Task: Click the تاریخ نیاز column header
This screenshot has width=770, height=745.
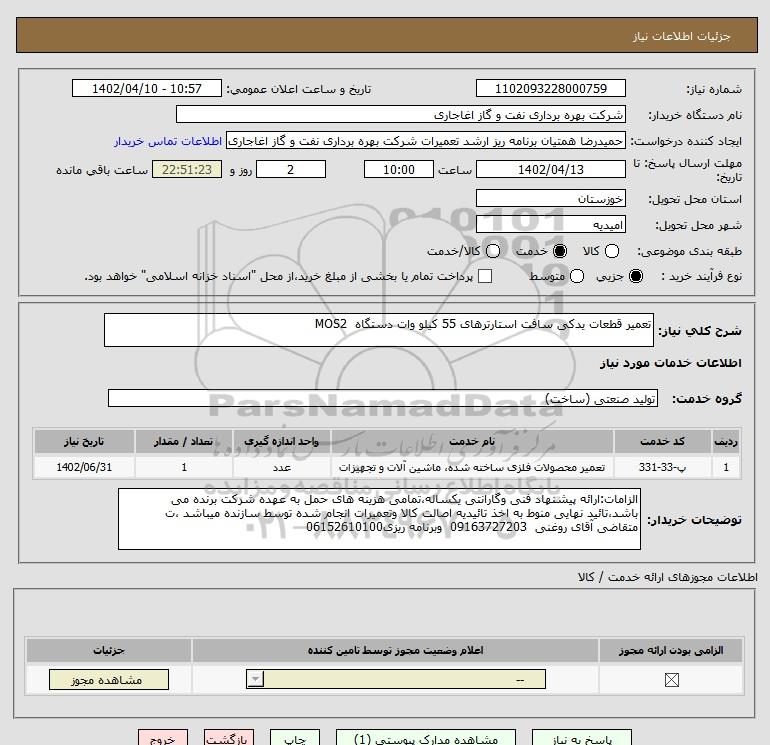Action: point(84,441)
